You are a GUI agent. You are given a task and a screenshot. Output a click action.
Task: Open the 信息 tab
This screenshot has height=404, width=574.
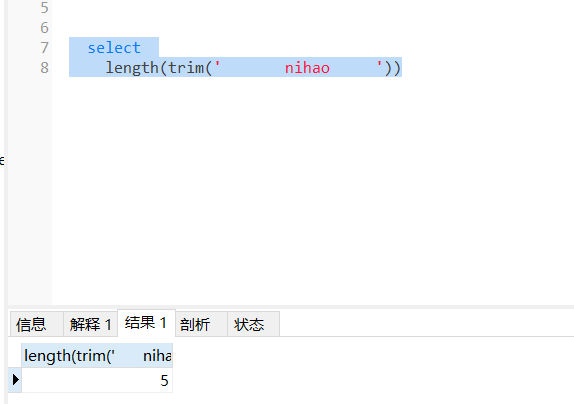[x=37, y=324]
